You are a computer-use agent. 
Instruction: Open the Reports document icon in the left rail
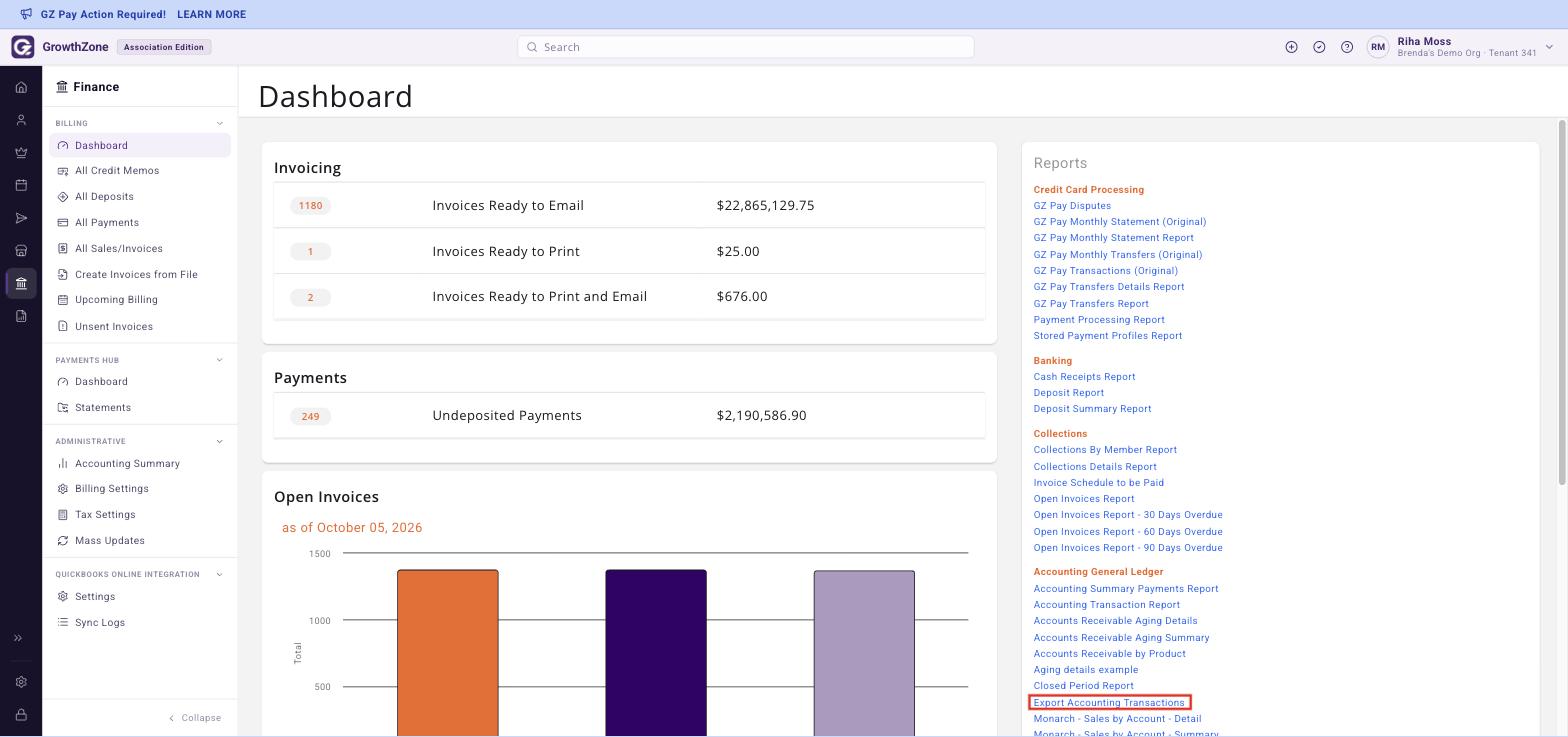point(21,316)
